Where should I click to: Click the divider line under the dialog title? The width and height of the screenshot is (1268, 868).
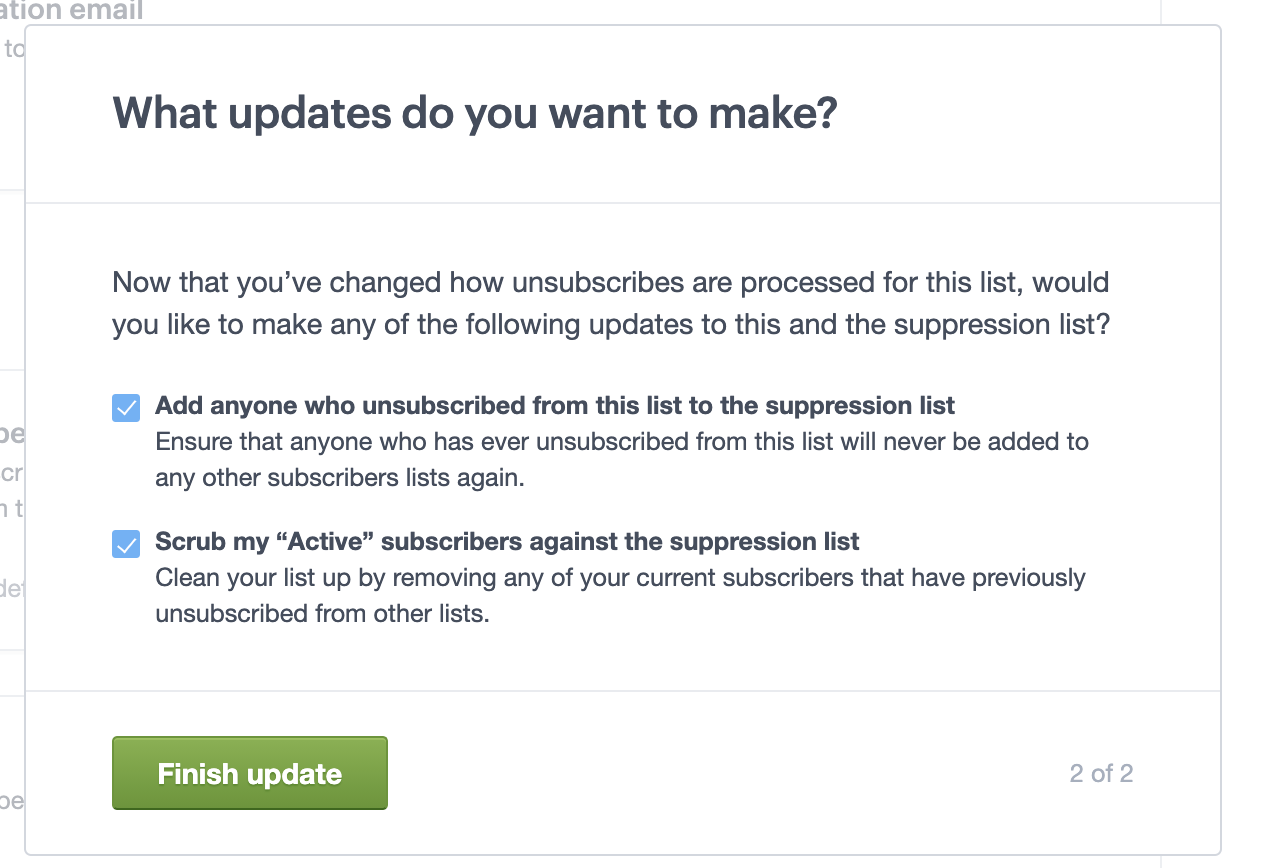coord(624,201)
